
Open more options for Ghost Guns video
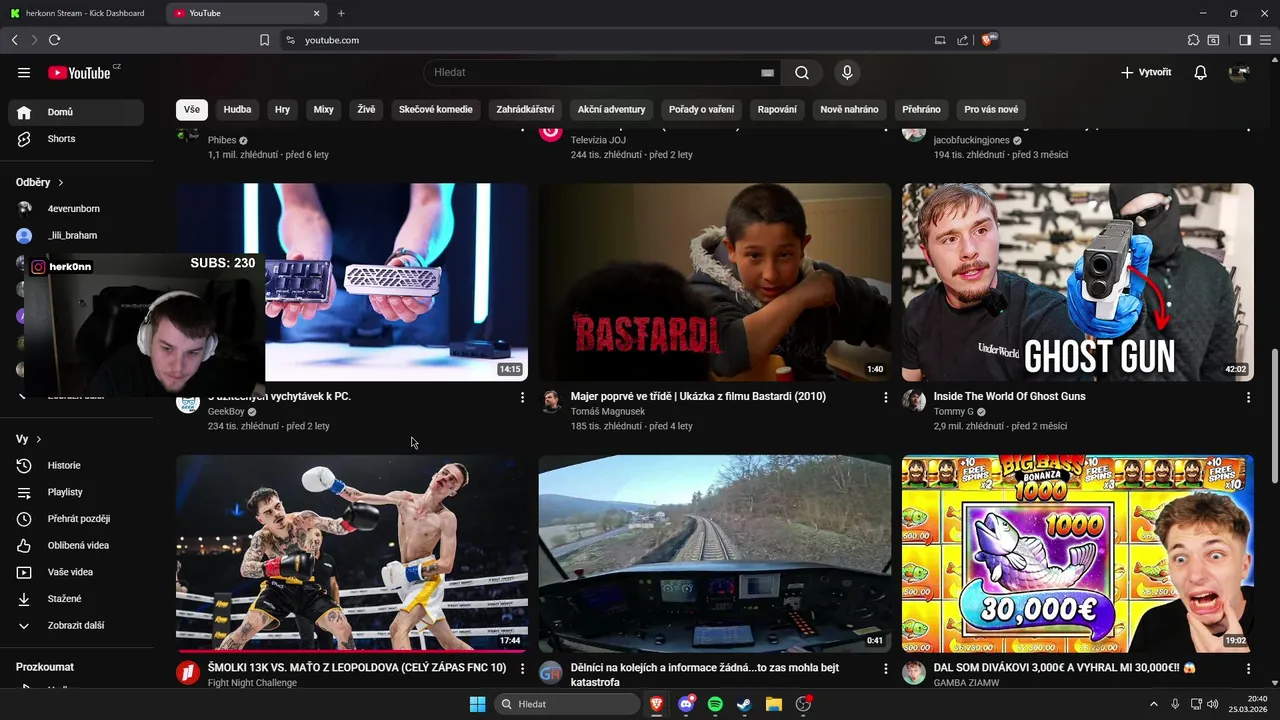tap(1247, 397)
